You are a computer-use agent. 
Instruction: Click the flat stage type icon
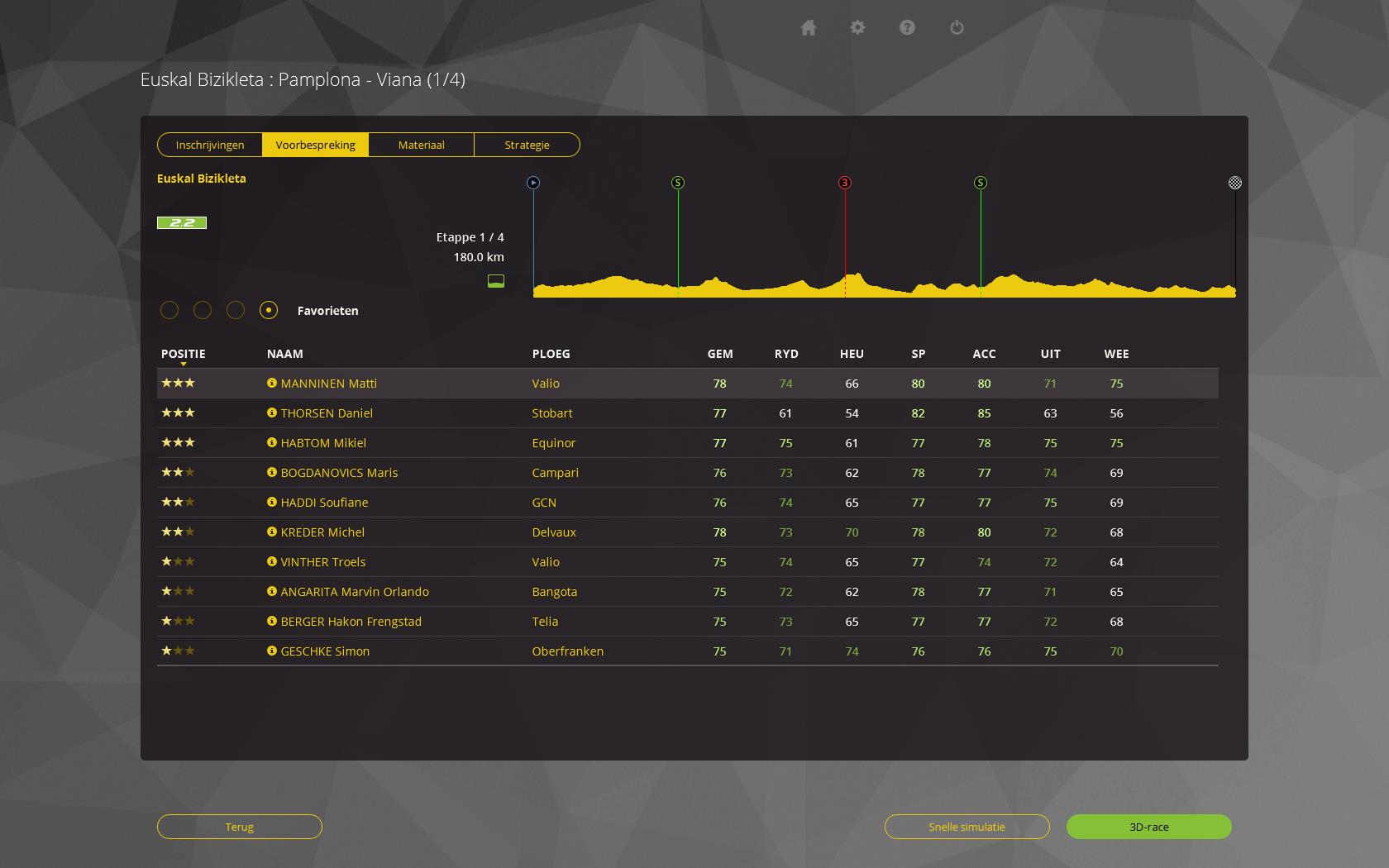[x=496, y=281]
